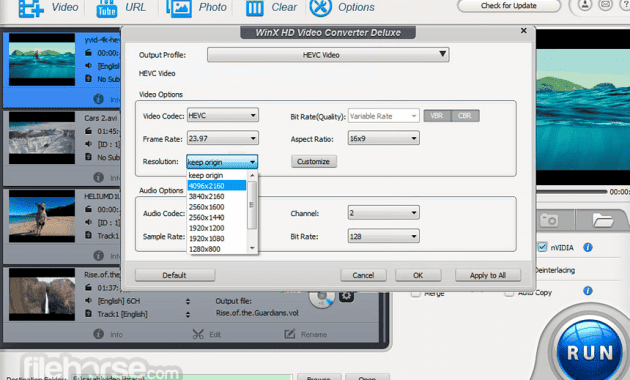The width and height of the screenshot is (630, 380).
Task: Click Info icon under Cars 2.avi
Action: pyautogui.click(x=98, y=177)
